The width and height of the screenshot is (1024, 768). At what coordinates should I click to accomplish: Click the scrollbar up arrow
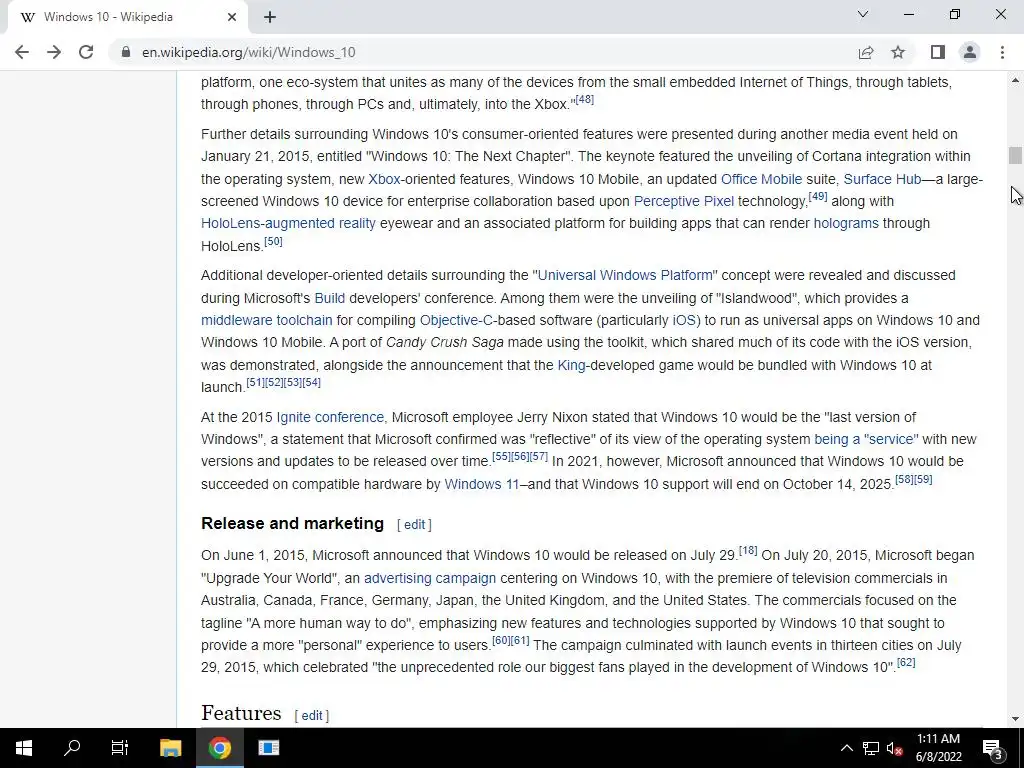coord(1015,80)
